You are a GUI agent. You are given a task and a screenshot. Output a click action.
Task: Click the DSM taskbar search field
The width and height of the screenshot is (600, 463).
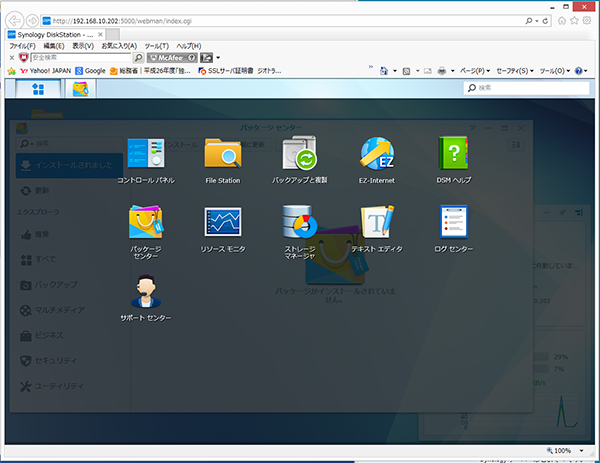pyautogui.click(x=527, y=88)
